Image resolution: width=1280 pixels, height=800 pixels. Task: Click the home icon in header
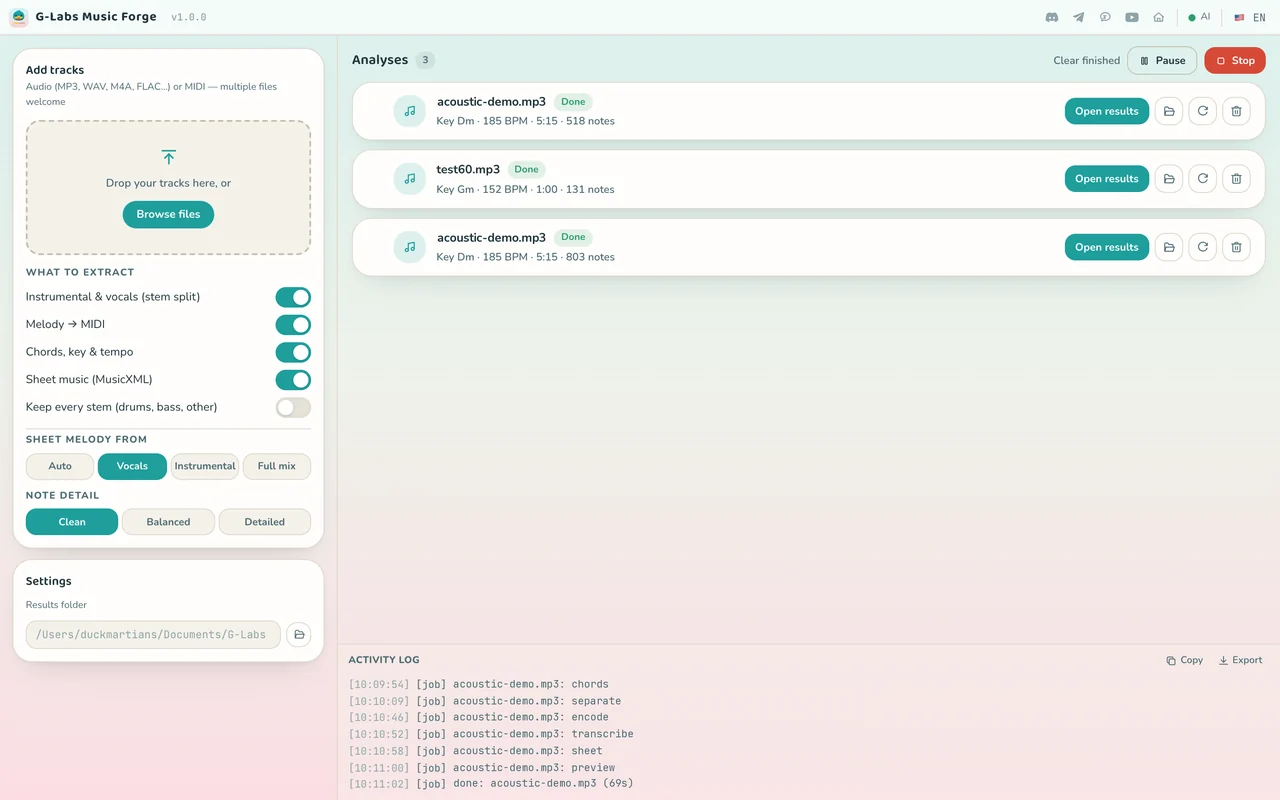click(1159, 17)
